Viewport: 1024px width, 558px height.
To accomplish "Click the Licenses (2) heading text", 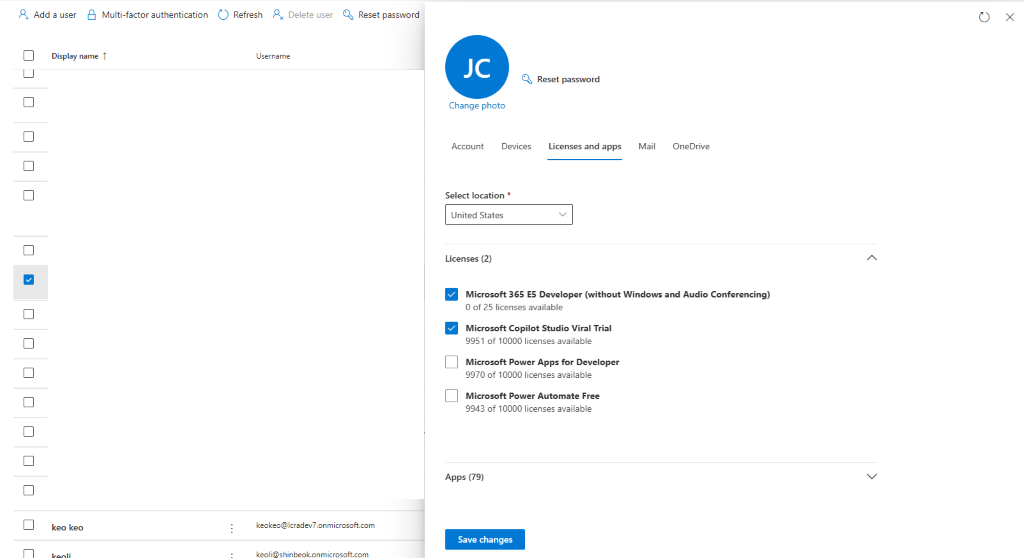I will [x=468, y=259].
